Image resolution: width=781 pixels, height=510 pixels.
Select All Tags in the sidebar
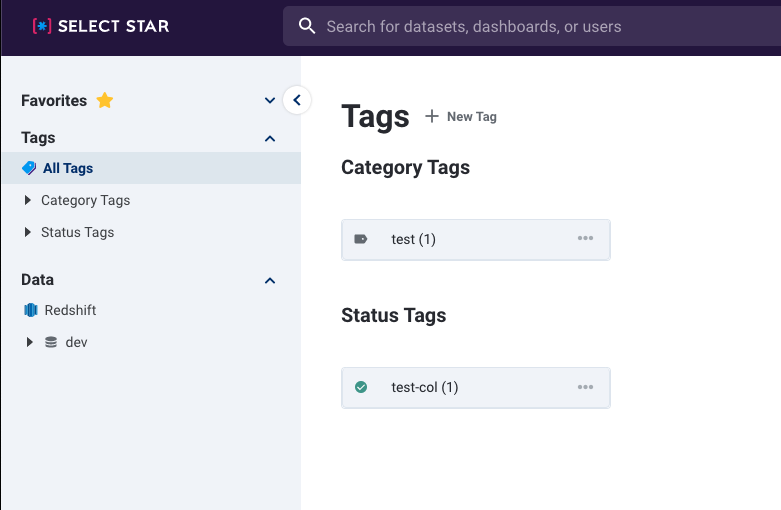tap(151, 168)
